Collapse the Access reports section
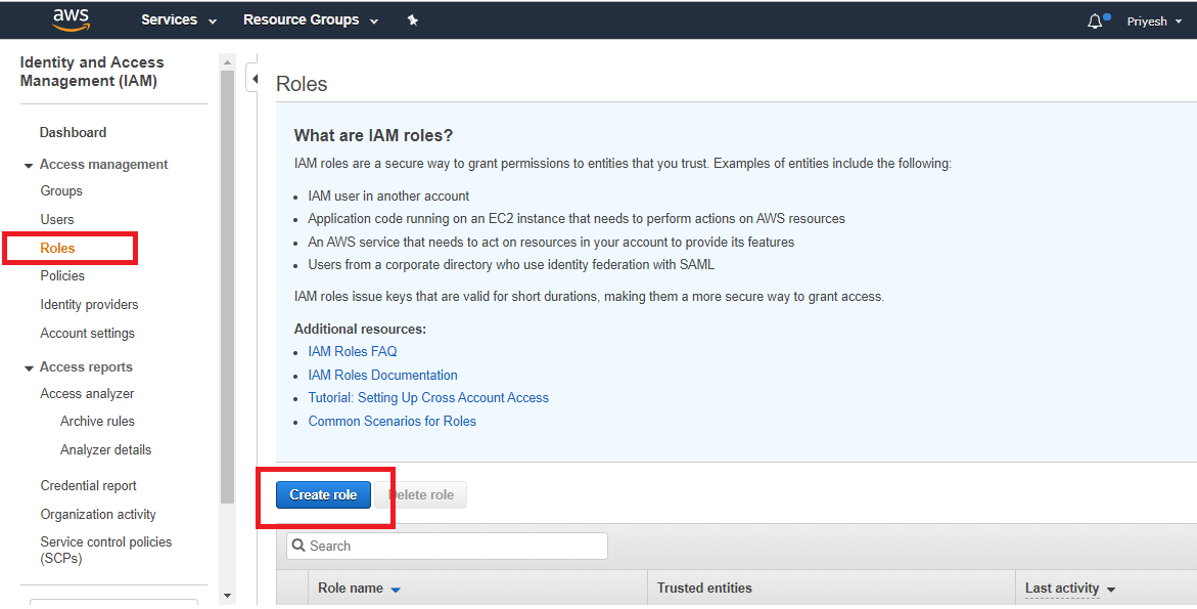 pos(29,368)
